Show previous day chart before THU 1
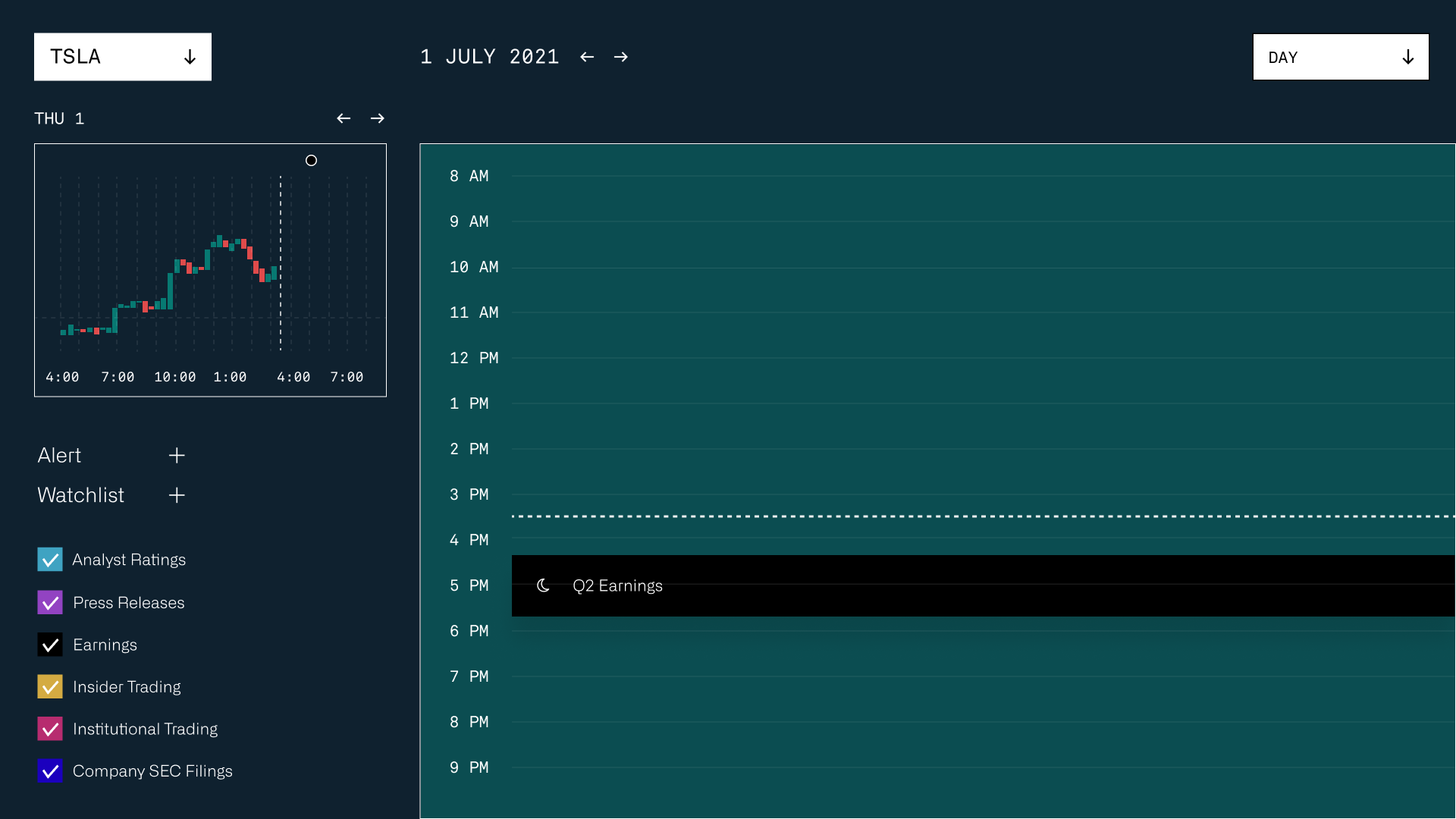The width and height of the screenshot is (1456, 819). [x=344, y=118]
